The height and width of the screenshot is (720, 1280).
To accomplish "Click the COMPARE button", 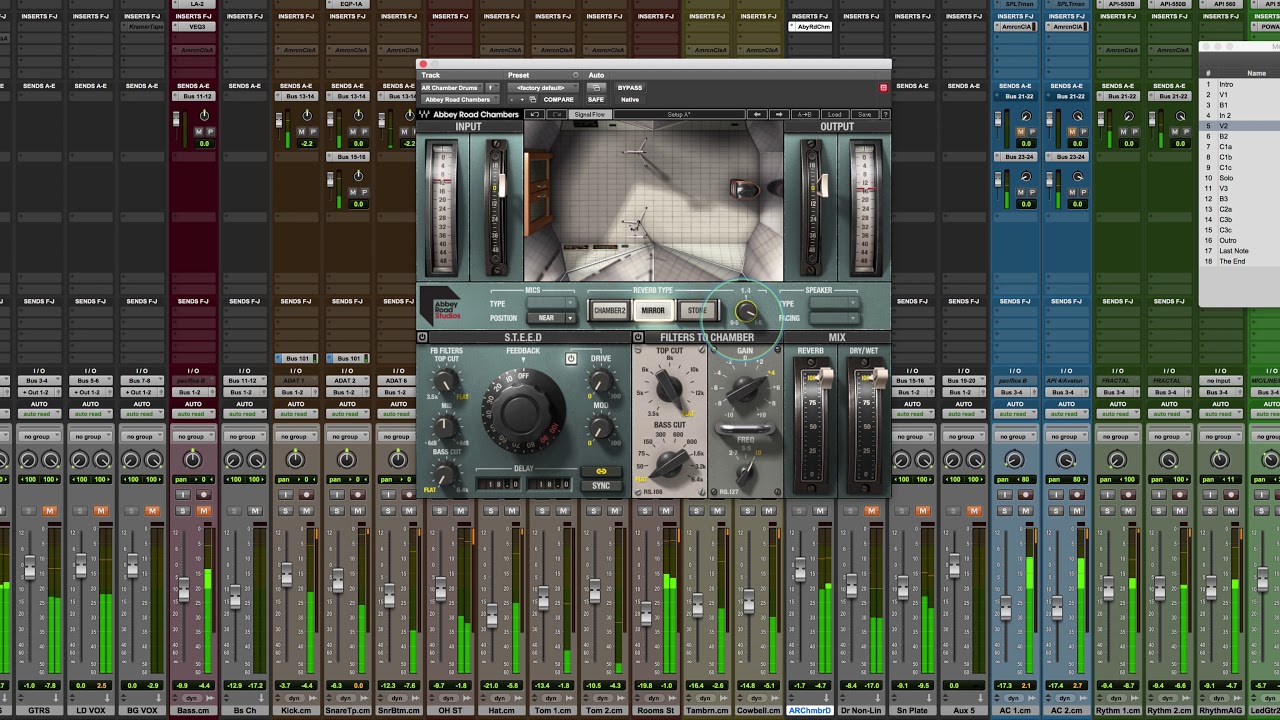I will [x=559, y=100].
